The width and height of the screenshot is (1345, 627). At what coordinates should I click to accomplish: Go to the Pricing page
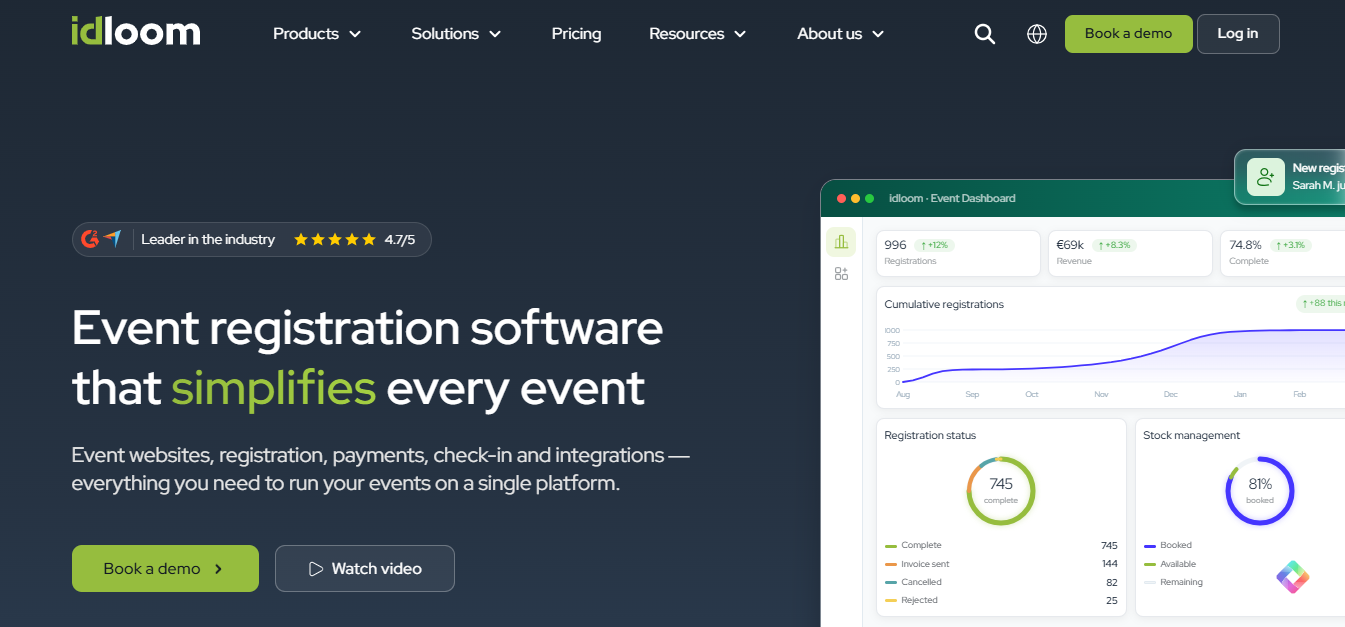coord(576,34)
